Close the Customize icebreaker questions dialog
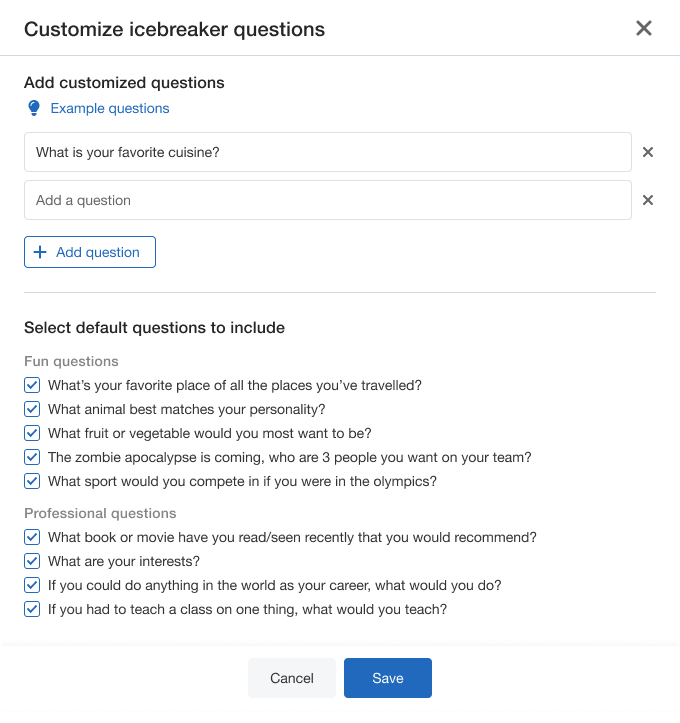The width and height of the screenshot is (680, 723). coord(644,28)
